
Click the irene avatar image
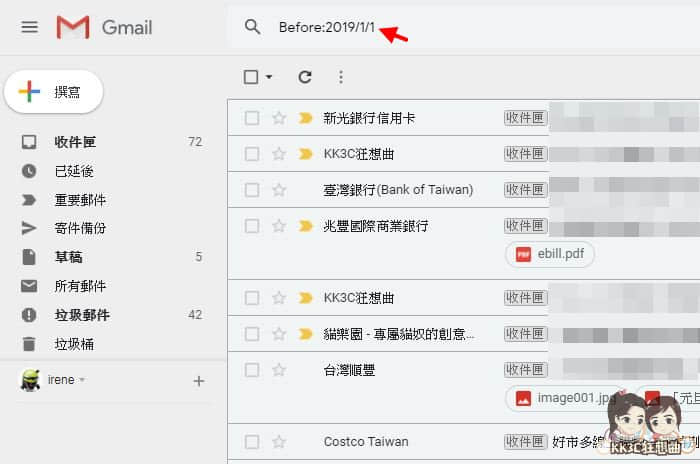pos(30,380)
